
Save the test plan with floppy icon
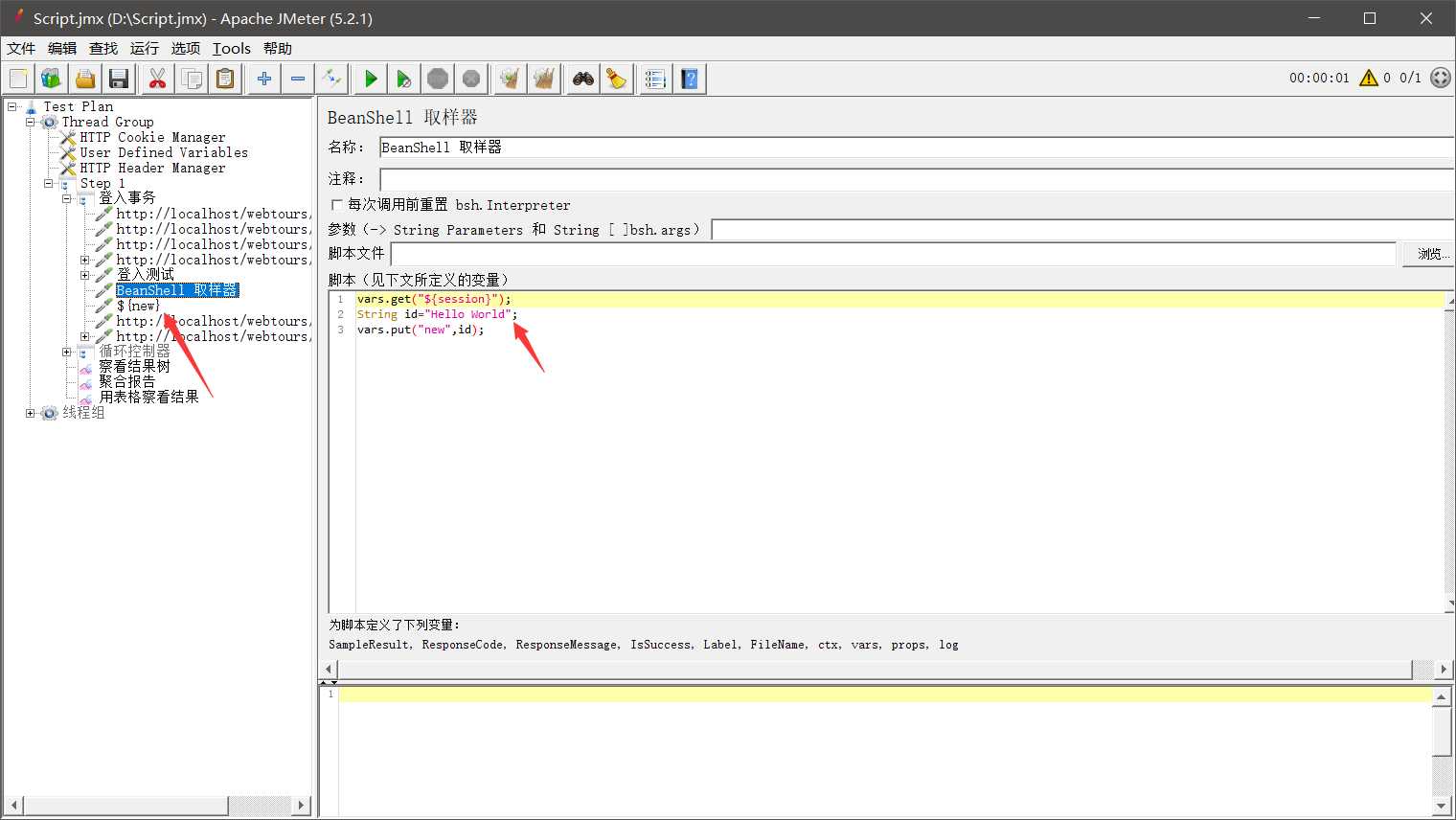[119, 79]
